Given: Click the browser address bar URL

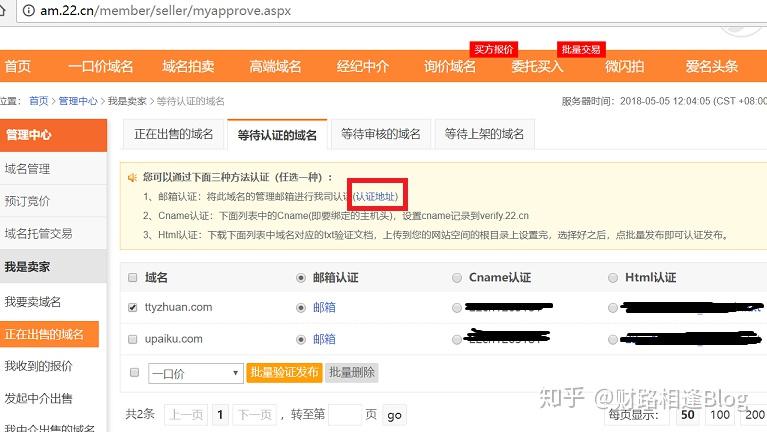Looking at the screenshot, I should click(x=166, y=11).
